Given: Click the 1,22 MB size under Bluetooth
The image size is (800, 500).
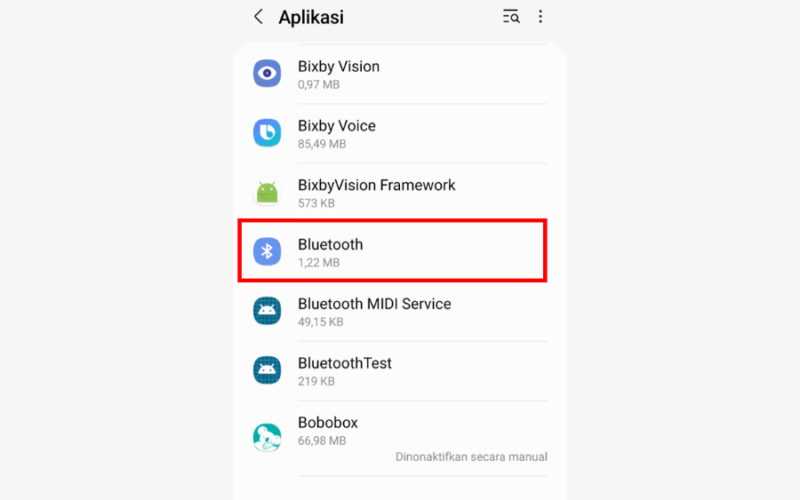Looking at the screenshot, I should click(318, 263).
